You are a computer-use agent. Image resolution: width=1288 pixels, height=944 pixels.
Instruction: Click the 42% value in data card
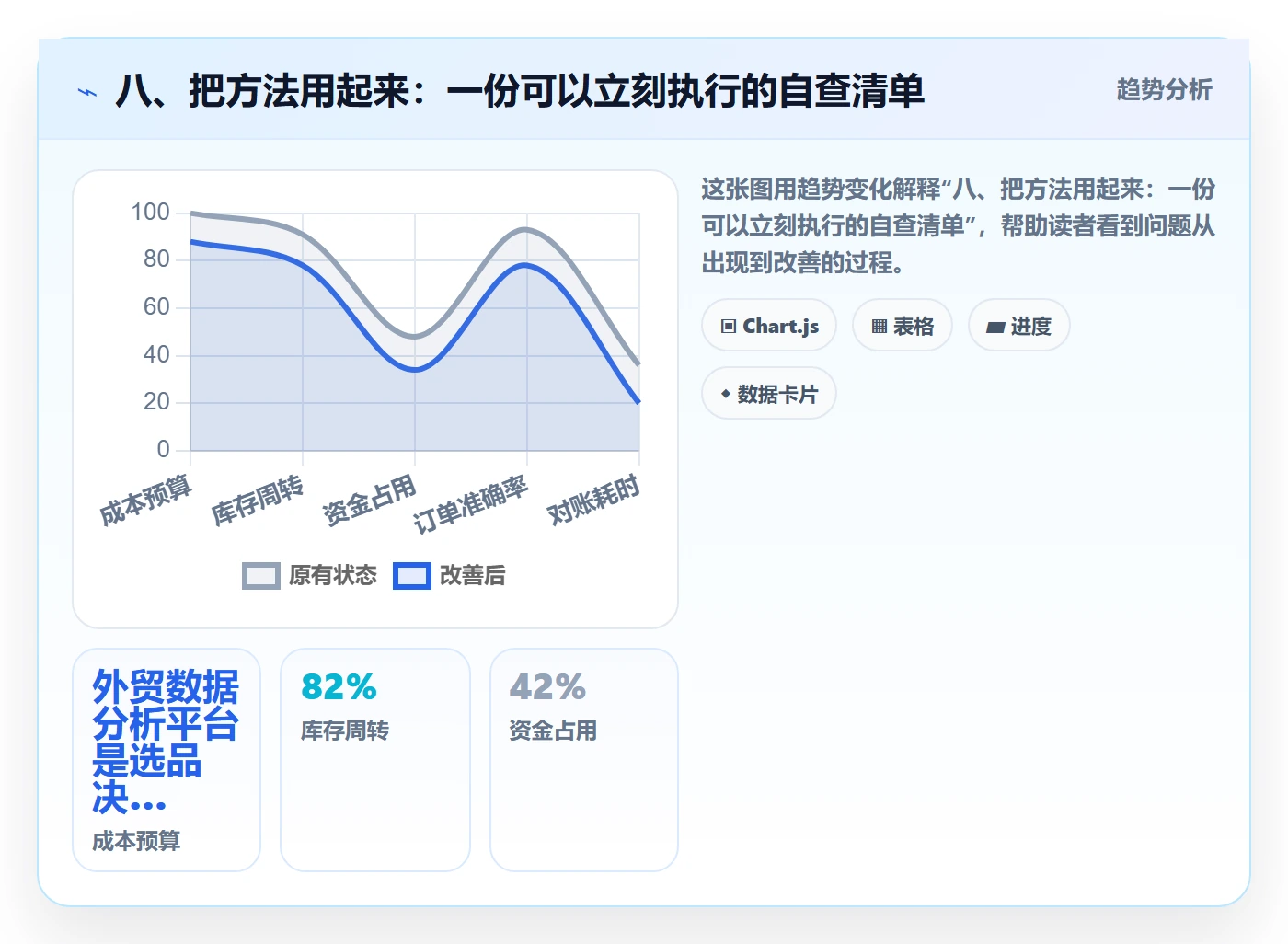click(547, 687)
